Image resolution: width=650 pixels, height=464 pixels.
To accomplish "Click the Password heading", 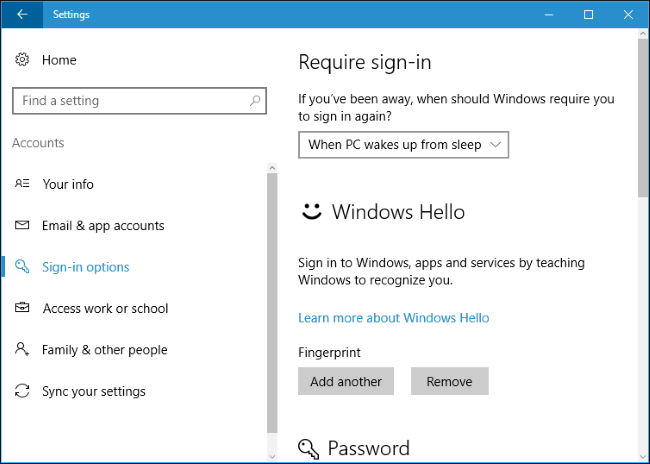I will coord(369,448).
